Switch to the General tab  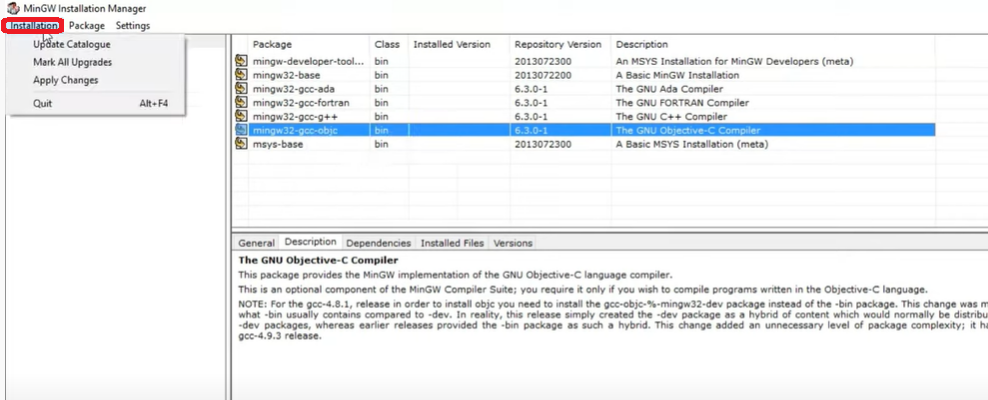(x=256, y=243)
